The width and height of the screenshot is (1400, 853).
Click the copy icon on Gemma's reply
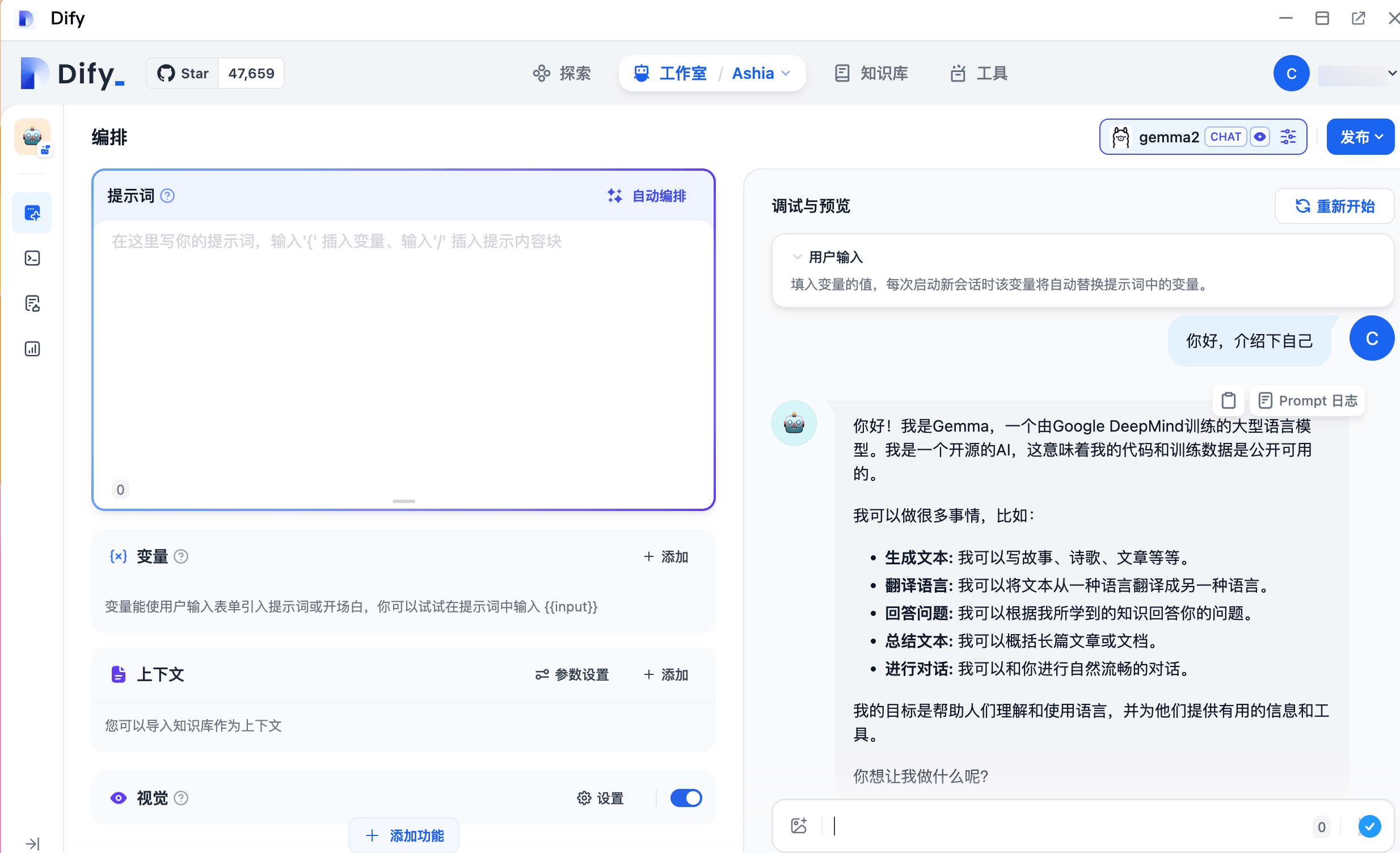pyautogui.click(x=1229, y=400)
